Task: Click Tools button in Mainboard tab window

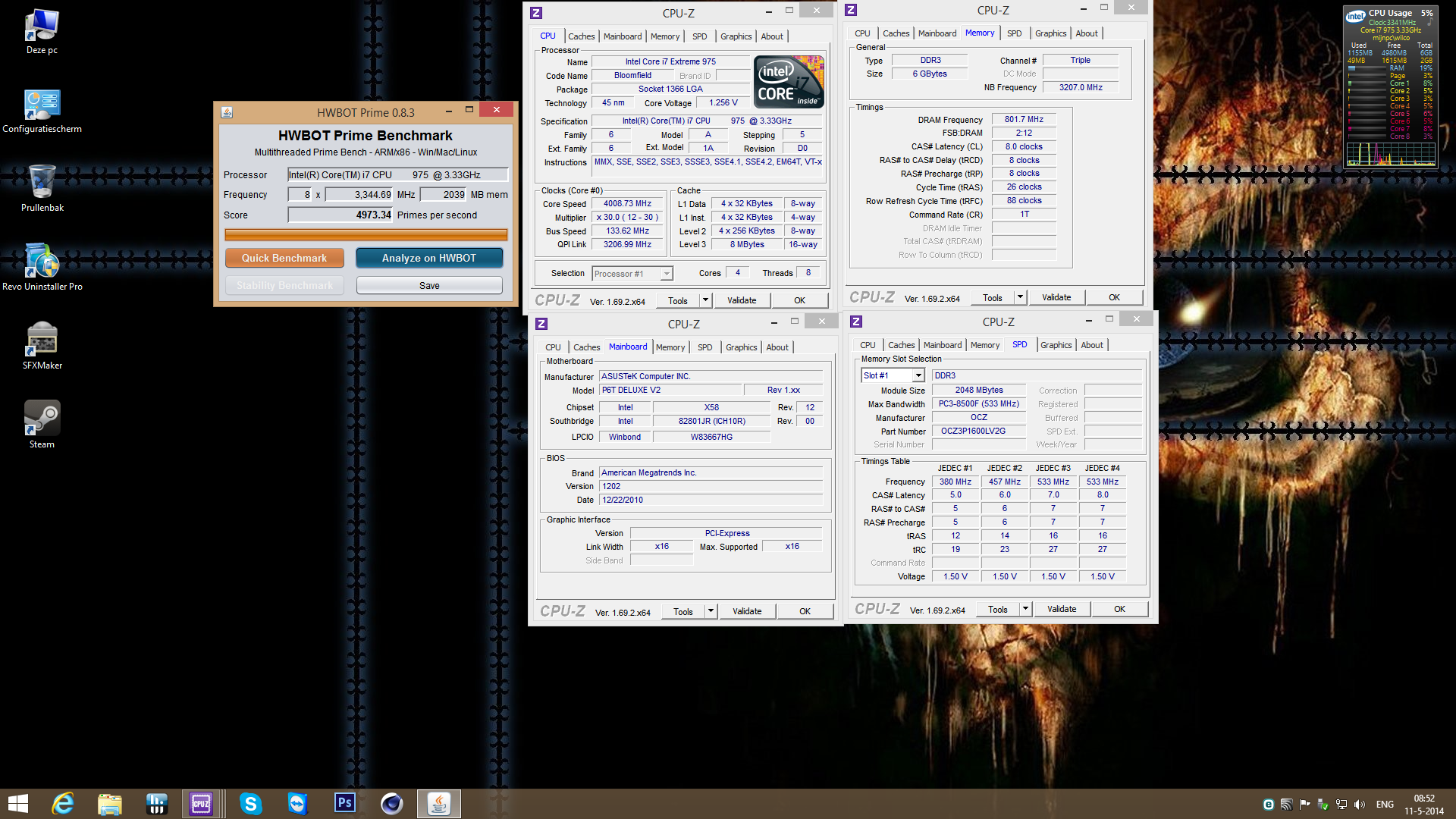Action: (683, 611)
